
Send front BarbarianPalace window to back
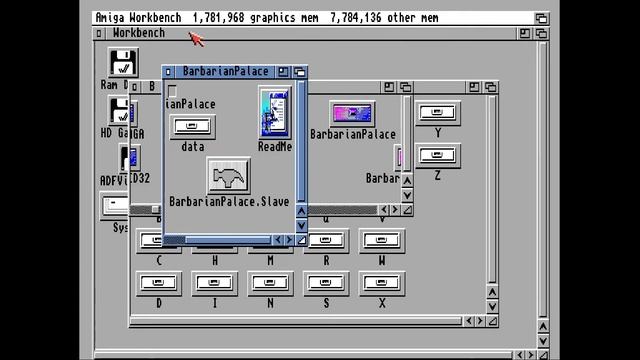point(299,72)
